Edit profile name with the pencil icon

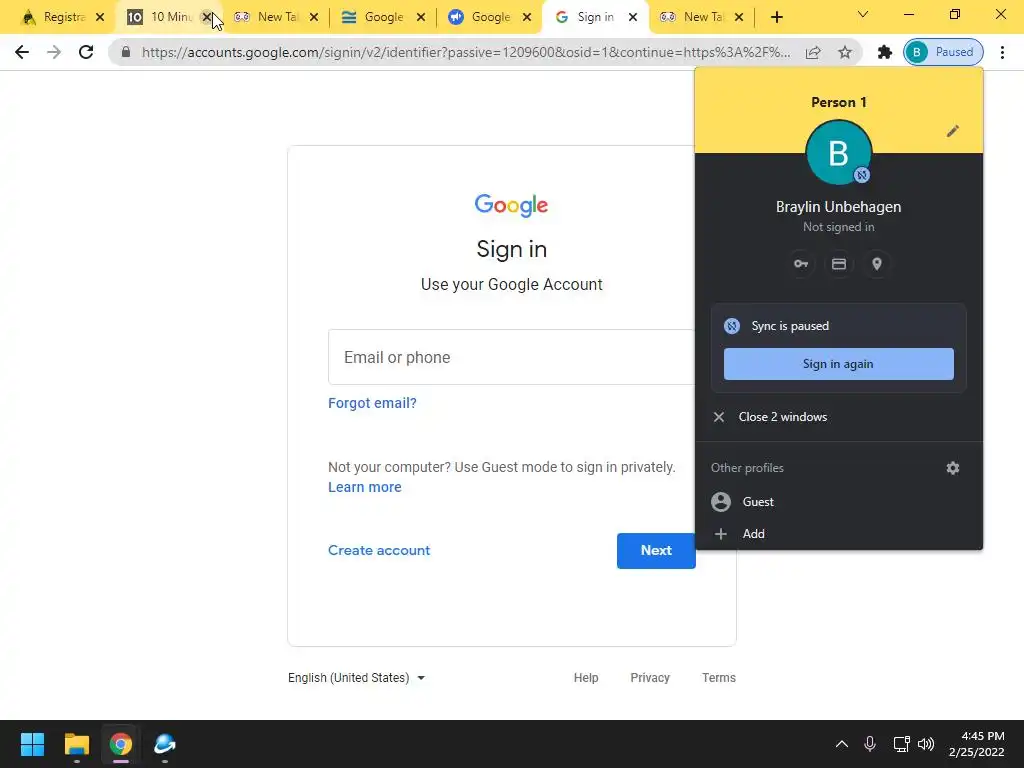point(953,131)
